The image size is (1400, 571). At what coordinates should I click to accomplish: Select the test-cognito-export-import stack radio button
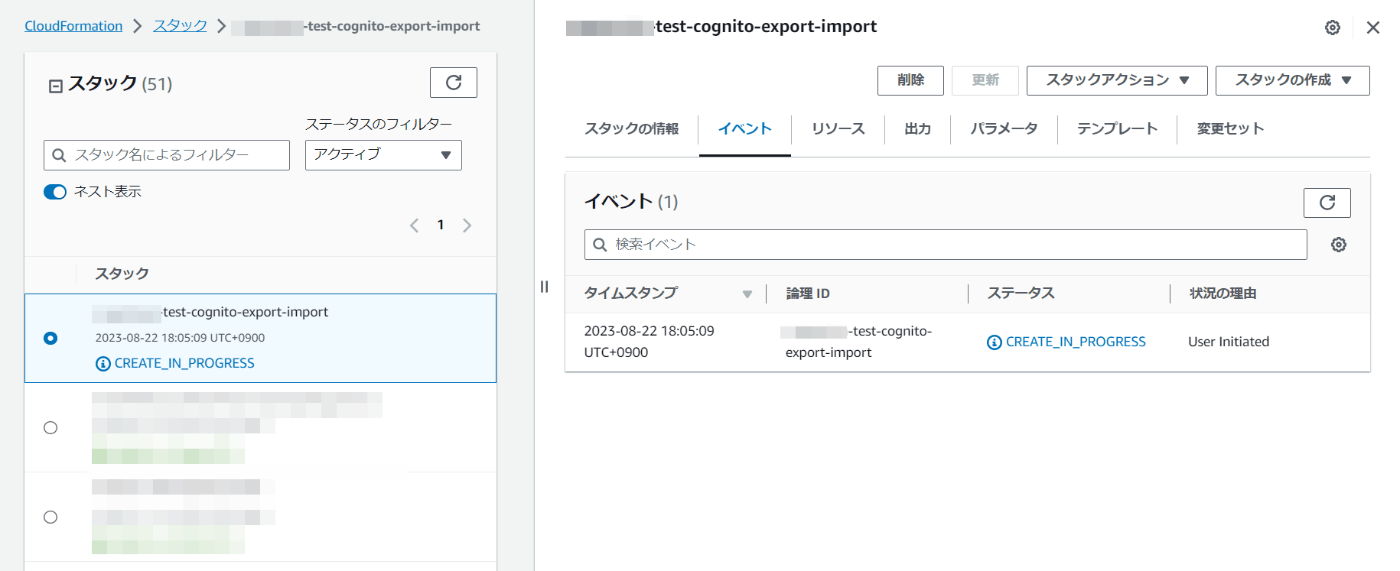click(51, 338)
